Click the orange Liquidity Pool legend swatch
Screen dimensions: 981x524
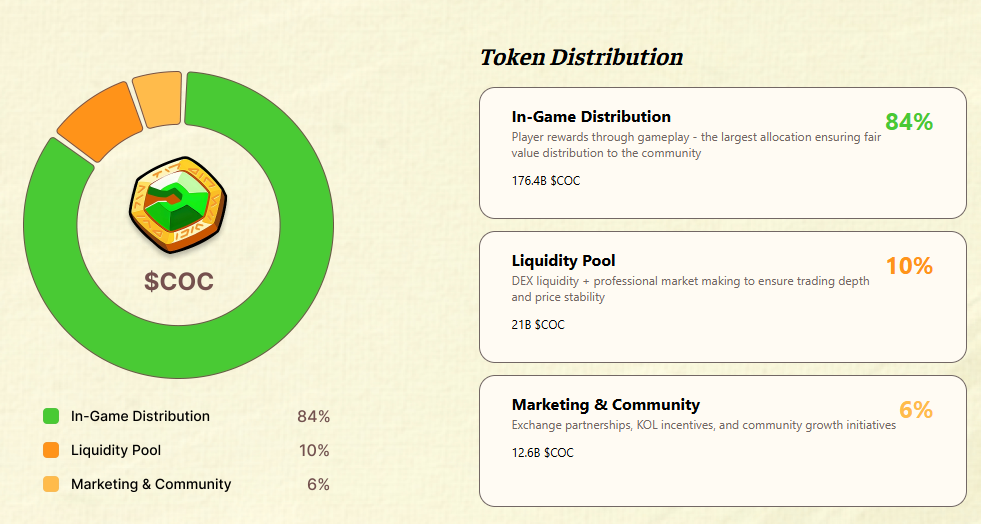51,450
